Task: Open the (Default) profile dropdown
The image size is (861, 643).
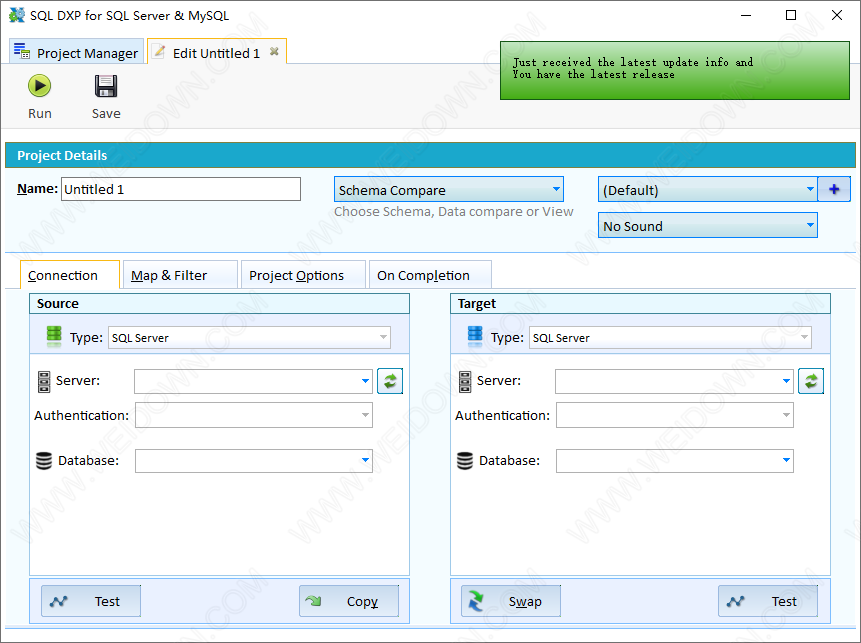Action: point(707,189)
